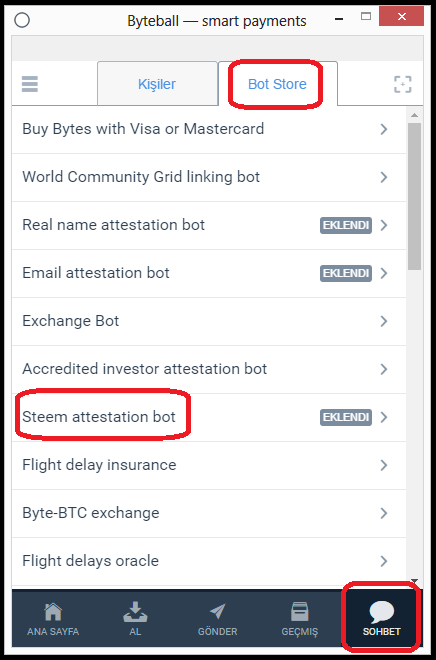Open the hamburger menu icon

point(29,84)
